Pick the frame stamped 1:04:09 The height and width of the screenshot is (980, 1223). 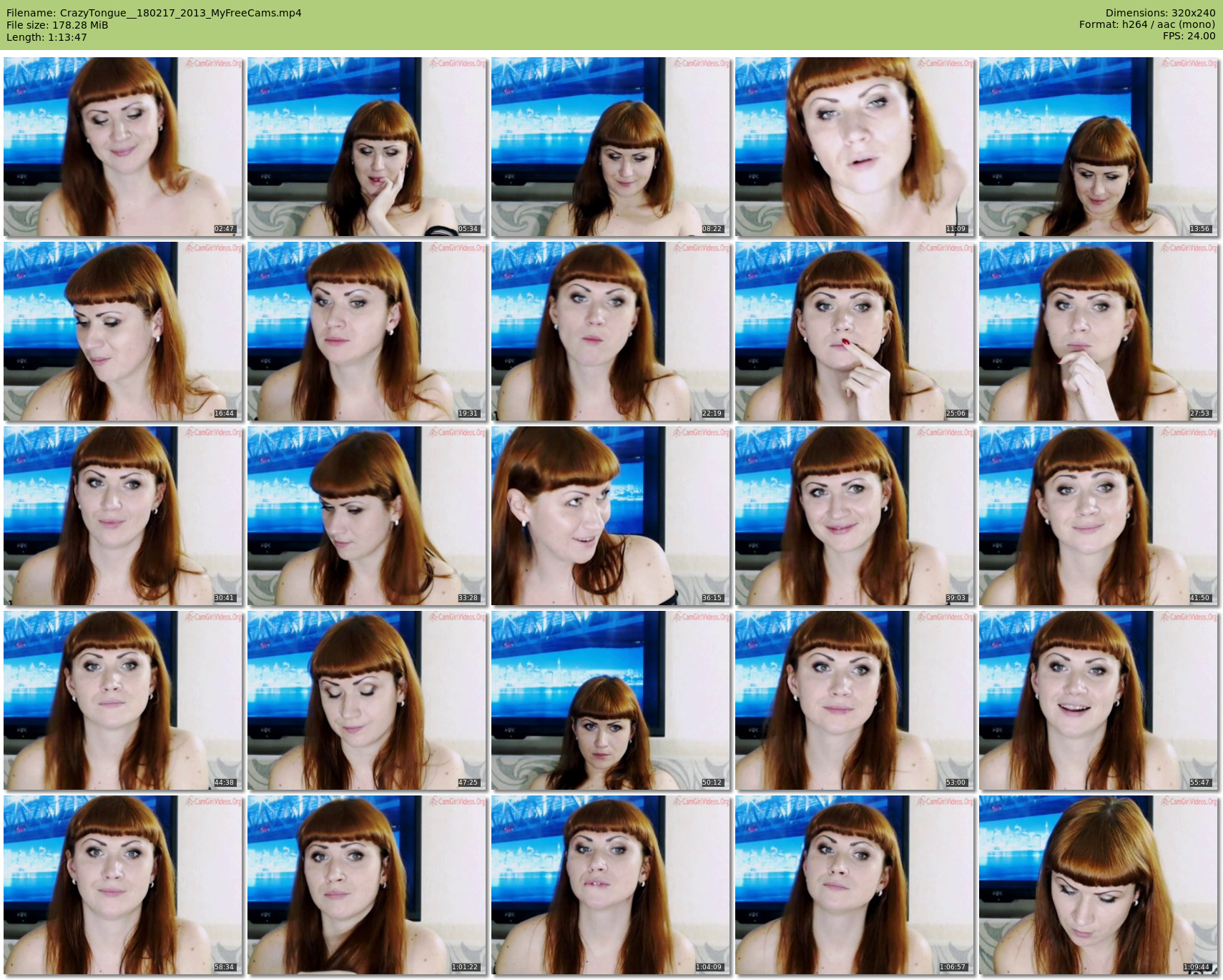coord(611,885)
